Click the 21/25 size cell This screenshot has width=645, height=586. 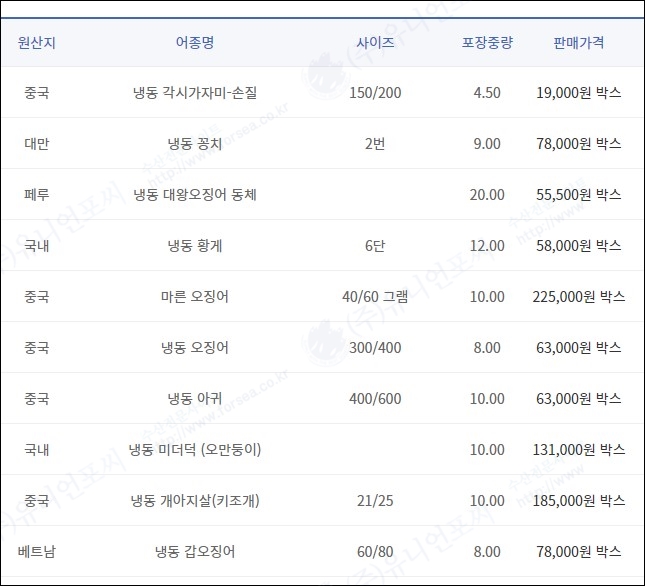[x=375, y=500]
